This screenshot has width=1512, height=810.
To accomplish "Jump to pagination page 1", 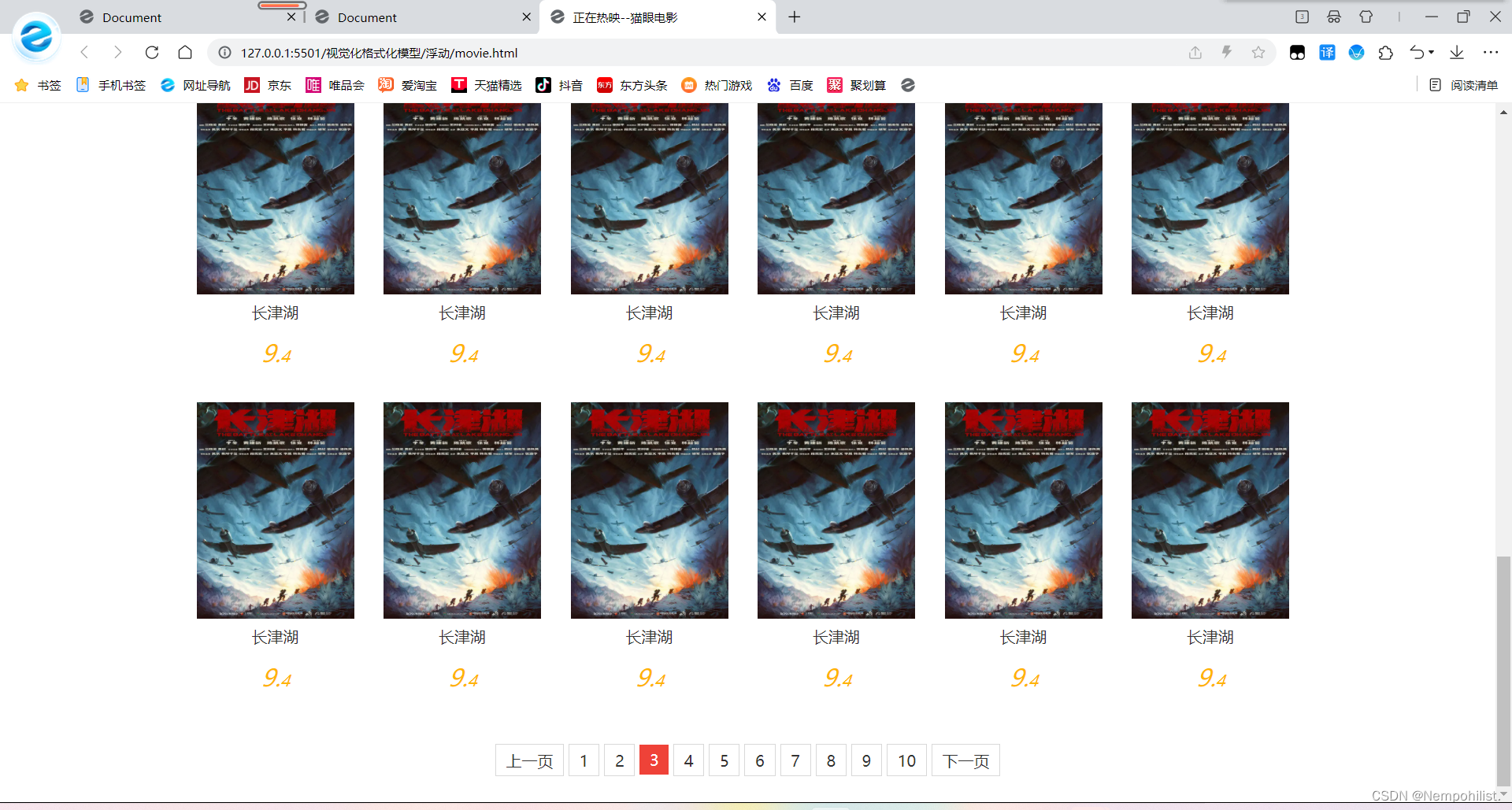I will point(584,760).
